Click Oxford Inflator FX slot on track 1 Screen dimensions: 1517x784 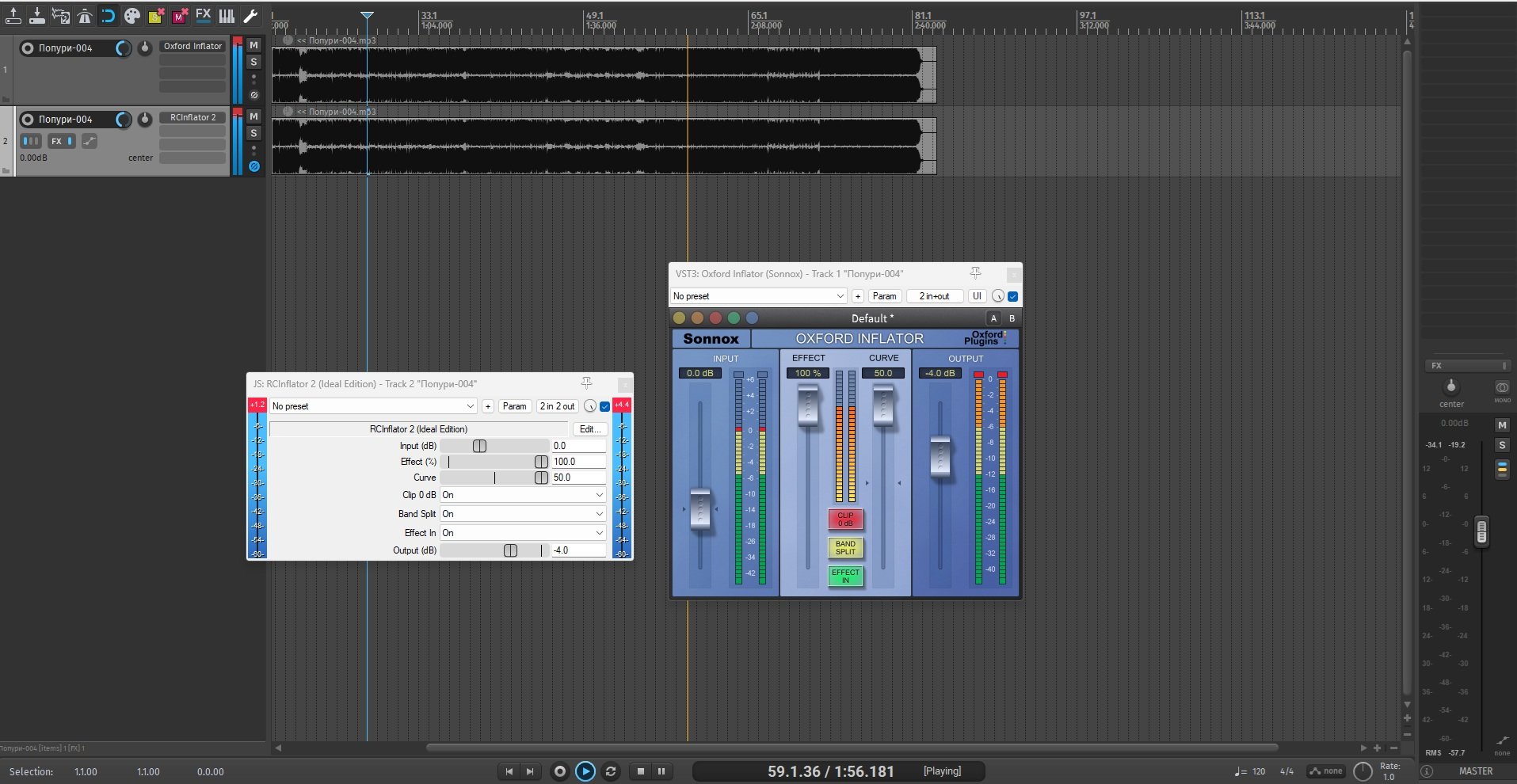(192, 46)
